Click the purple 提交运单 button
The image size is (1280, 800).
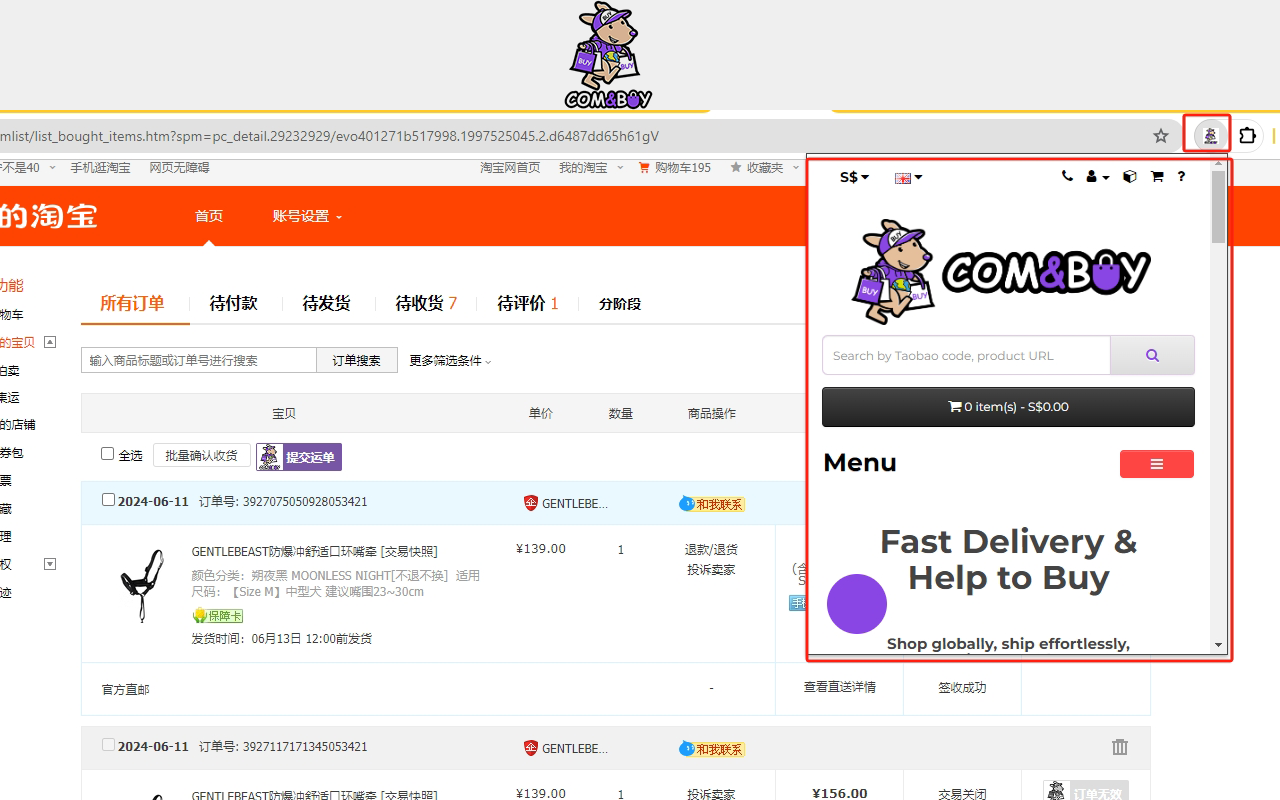tap(299, 457)
